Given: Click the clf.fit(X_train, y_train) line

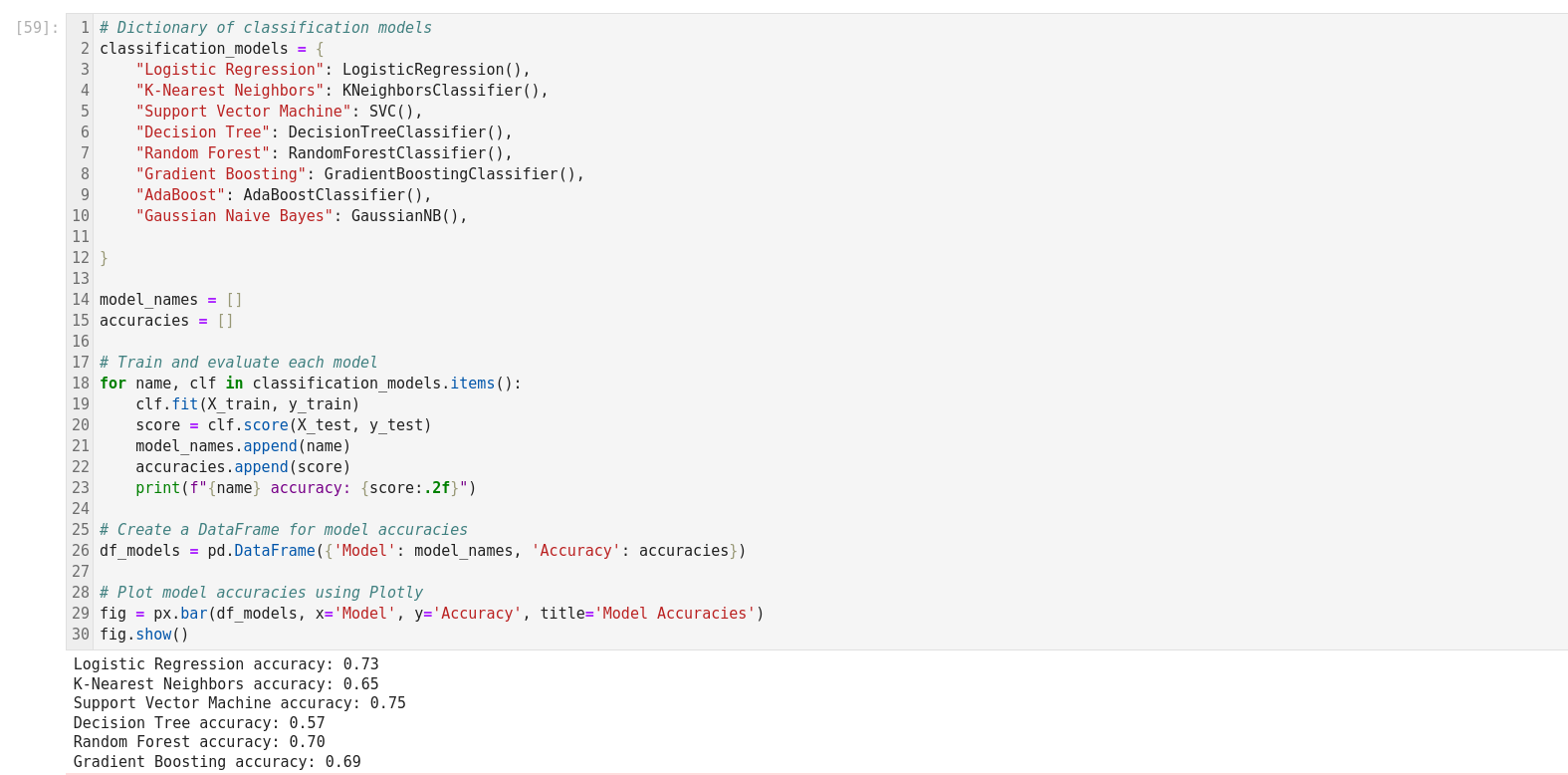Looking at the screenshot, I should 247,404.
